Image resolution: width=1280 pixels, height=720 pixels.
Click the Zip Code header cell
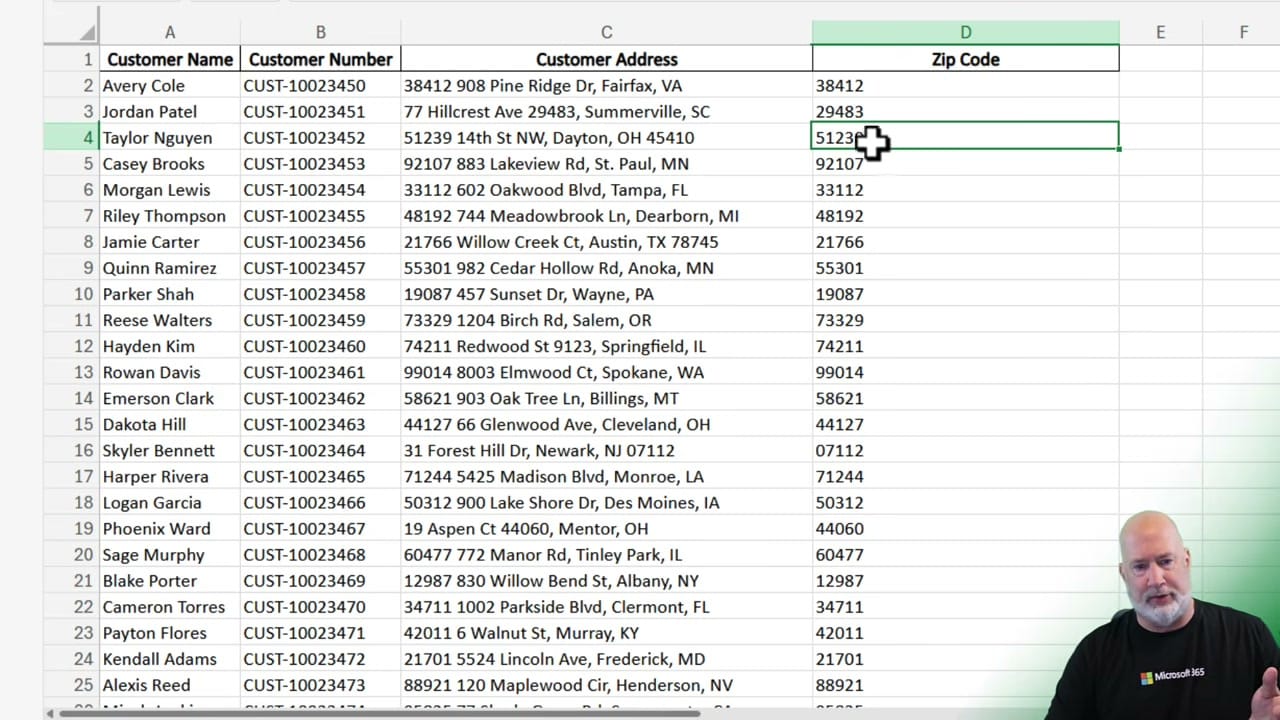(964, 59)
